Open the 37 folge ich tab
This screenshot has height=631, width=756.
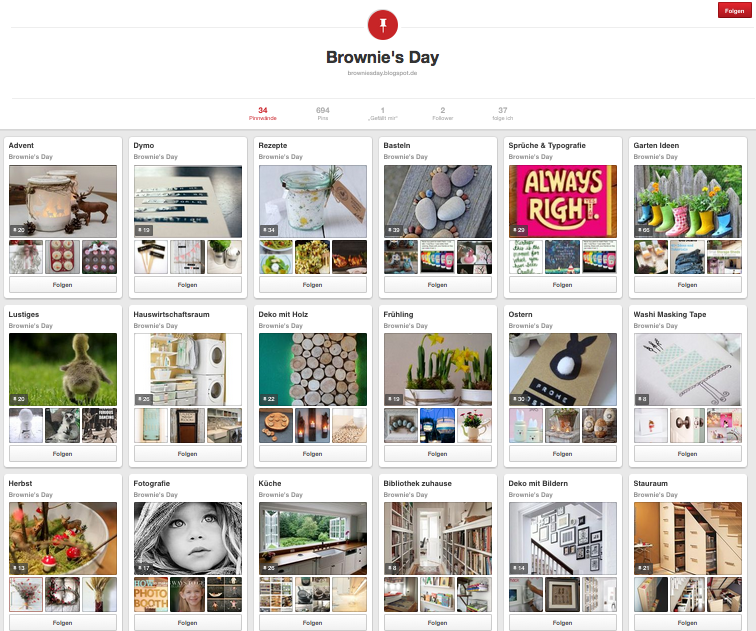[502, 114]
